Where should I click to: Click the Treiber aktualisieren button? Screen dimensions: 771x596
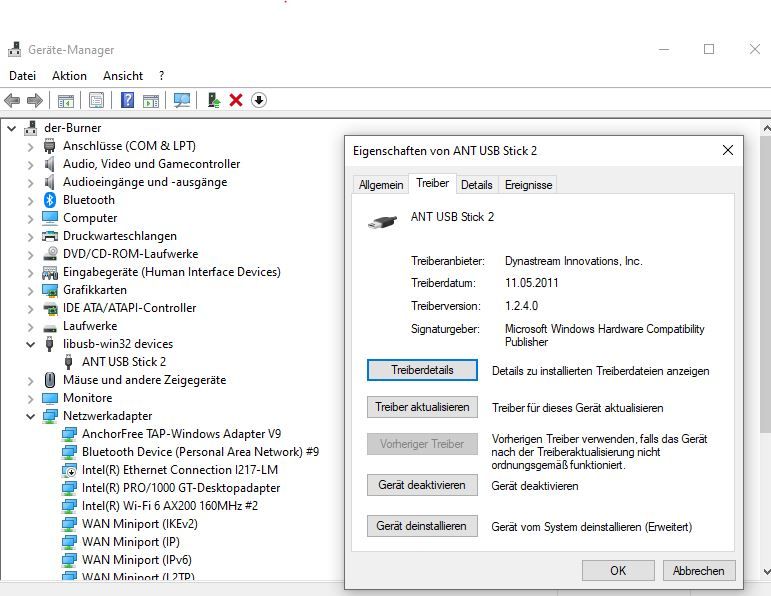click(422, 408)
